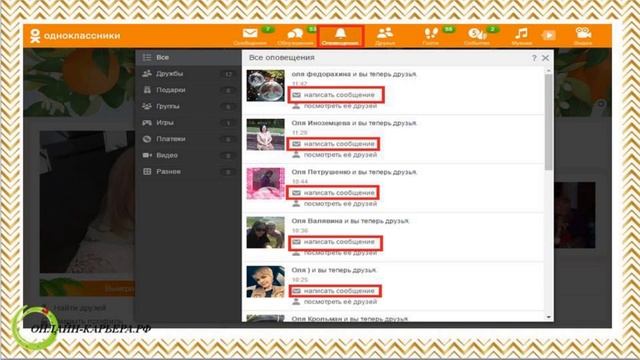Write a message to Оля Петрушенко

334,193
